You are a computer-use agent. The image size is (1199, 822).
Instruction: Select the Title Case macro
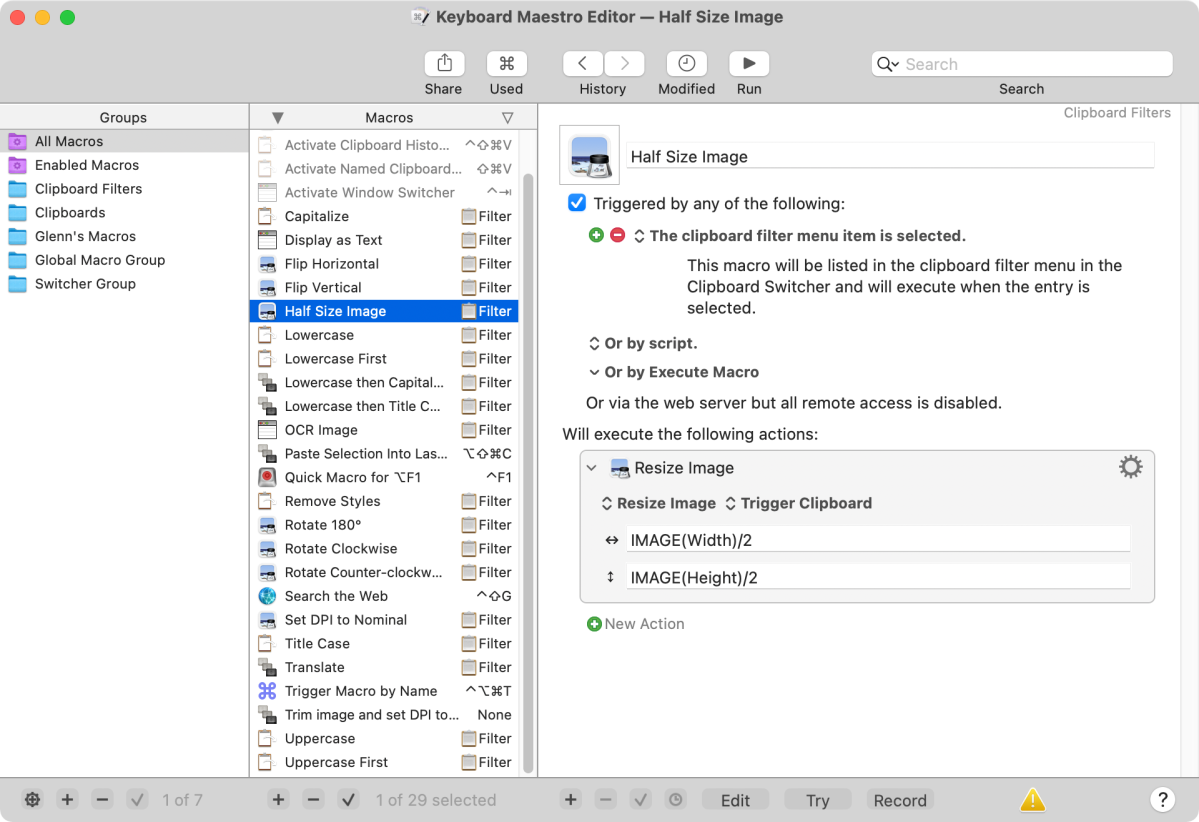[385, 643]
